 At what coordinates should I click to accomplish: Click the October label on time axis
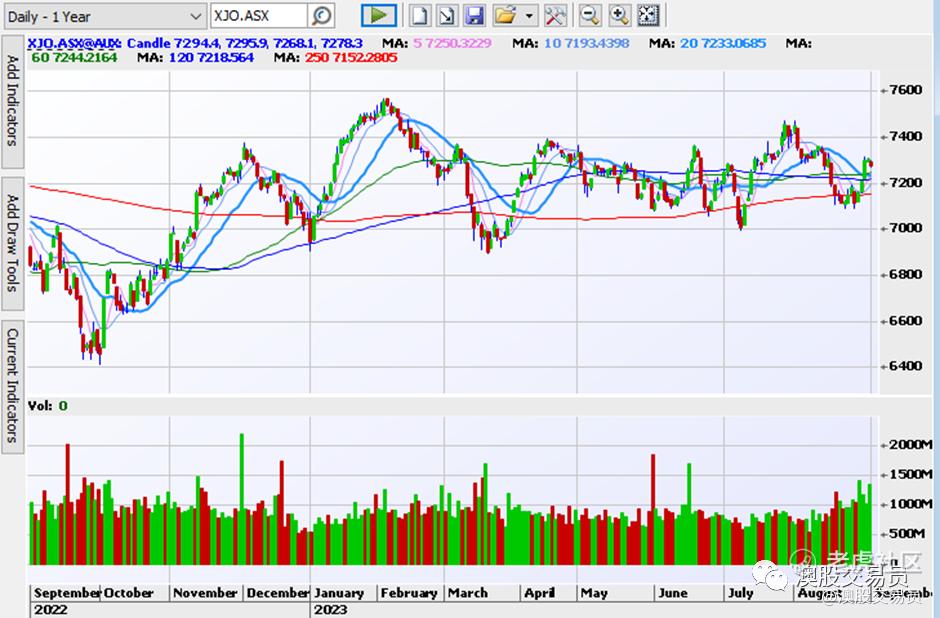point(128,593)
